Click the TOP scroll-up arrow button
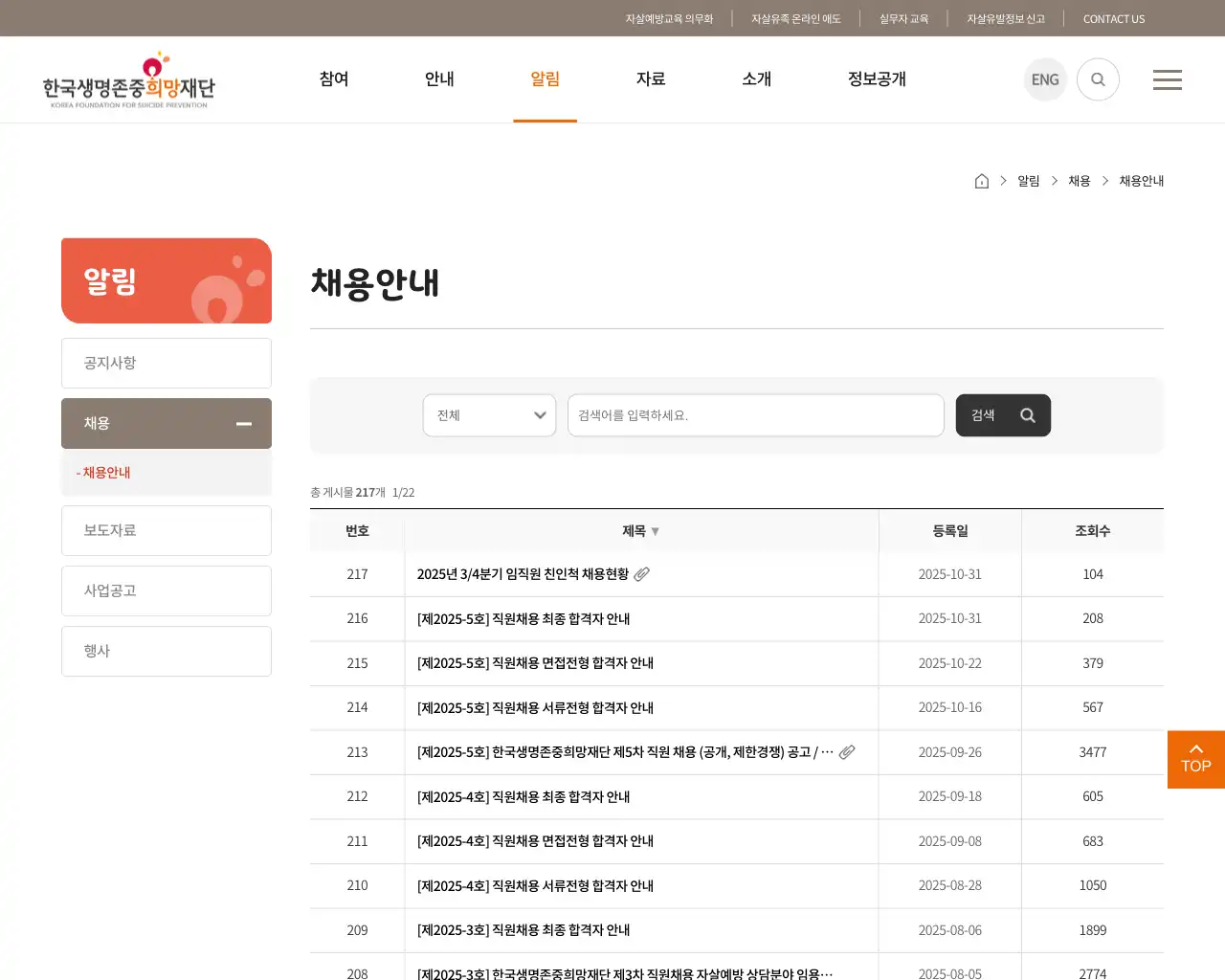Viewport: 1225px width, 980px height. (1195, 759)
